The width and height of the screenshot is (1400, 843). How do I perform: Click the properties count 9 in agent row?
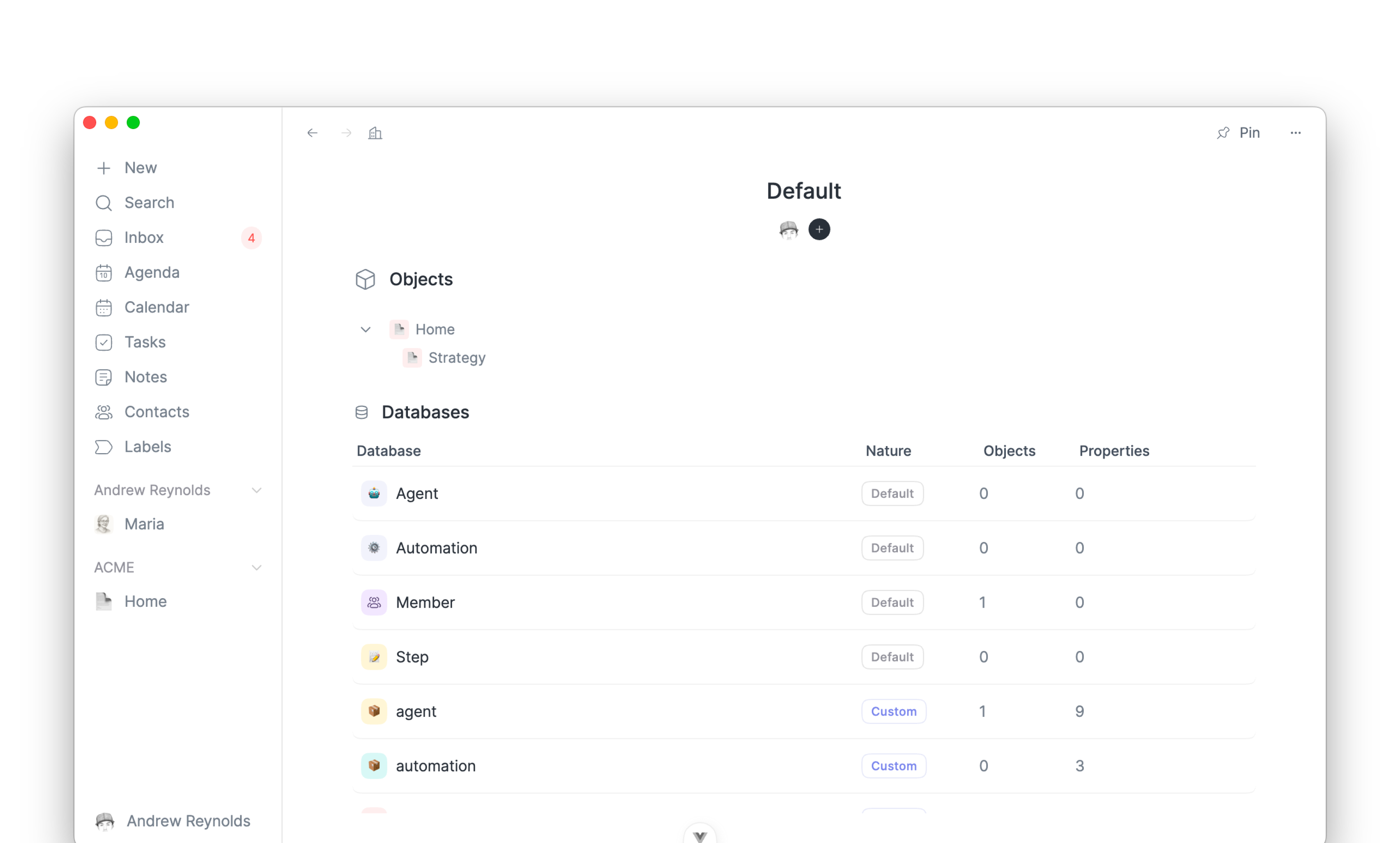click(x=1080, y=712)
